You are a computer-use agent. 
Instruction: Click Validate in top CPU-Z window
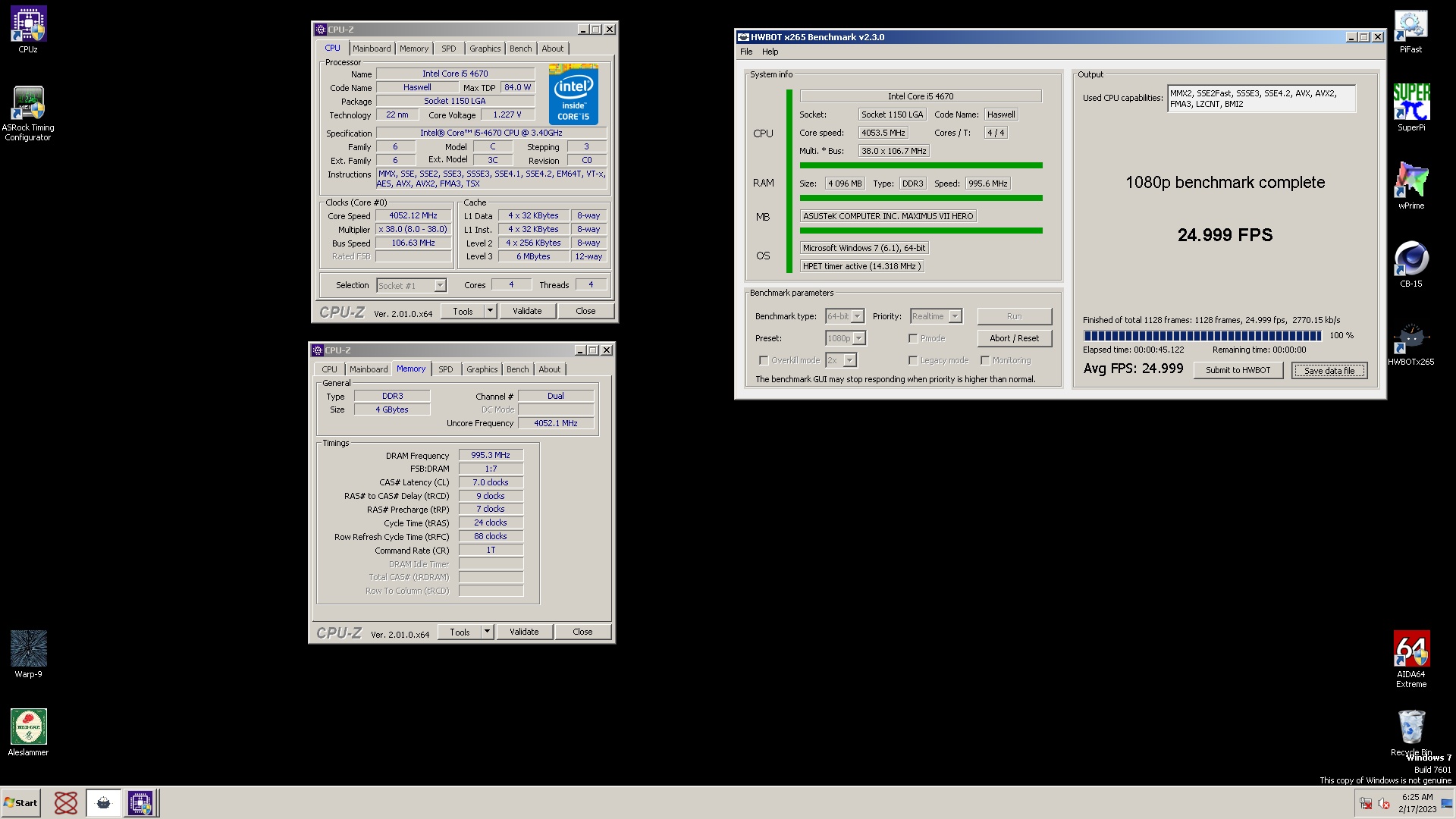[x=527, y=311]
